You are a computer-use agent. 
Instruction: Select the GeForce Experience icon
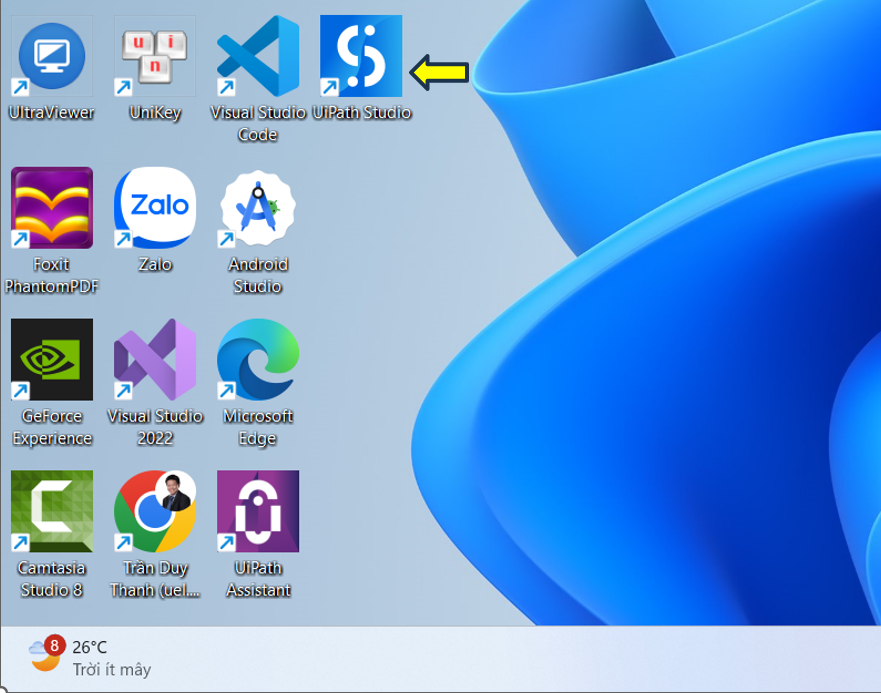pos(52,360)
